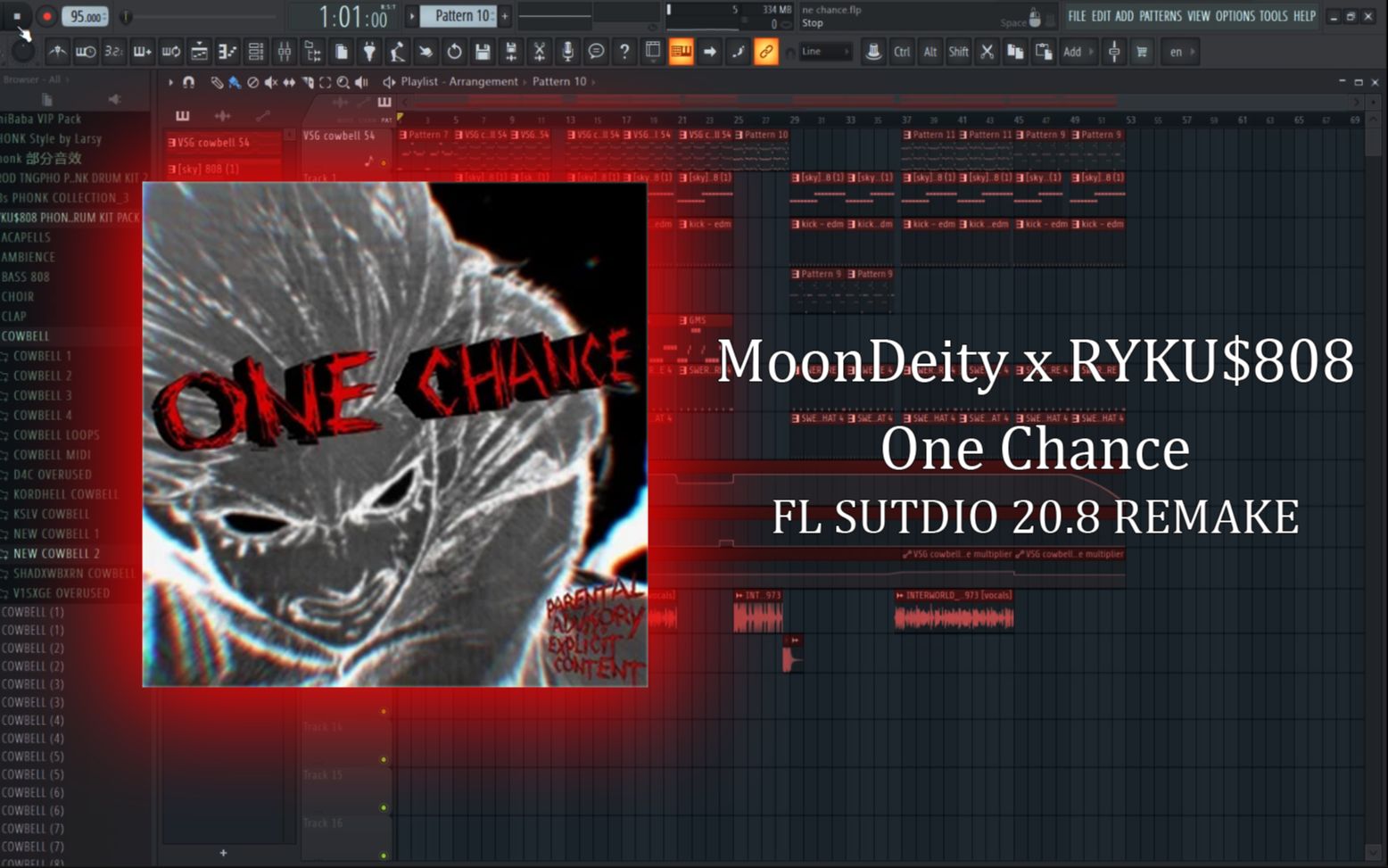The width and height of the screenshot is (1388, 868).
Task: Toggle the playlist magnet snap icon
Action: pos(188,81)
